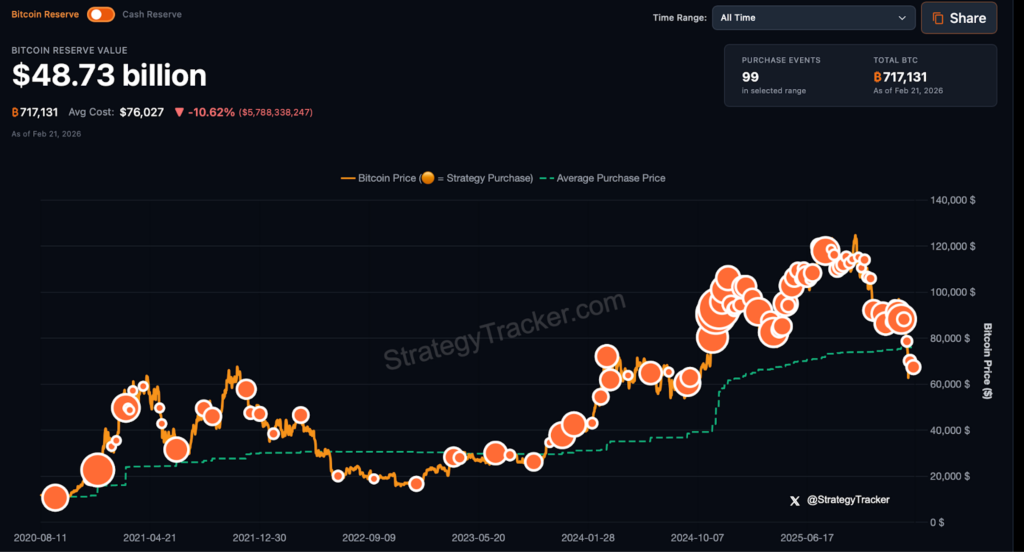Image resolution: width=1024 pixels, height=552 pixels.
Task: Click the red down-triangle beside -10.62%
Action: (x=179, y=112)
